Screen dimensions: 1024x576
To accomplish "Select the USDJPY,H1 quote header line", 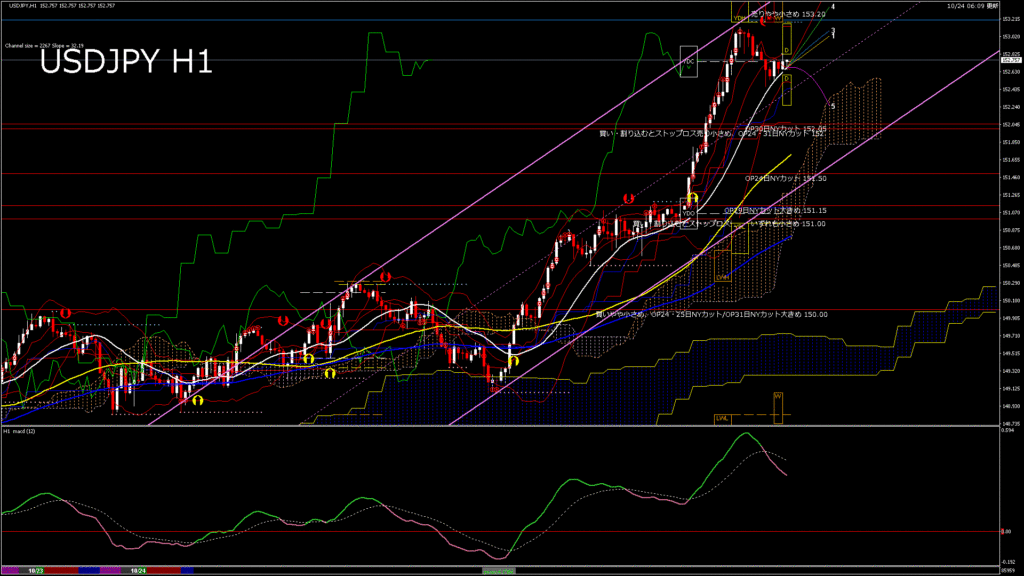I will pos(62,6).
